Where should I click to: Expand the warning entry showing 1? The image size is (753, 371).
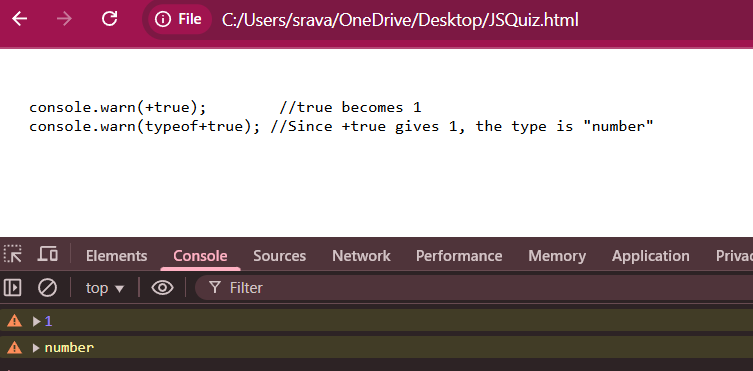tap(36, 322)
